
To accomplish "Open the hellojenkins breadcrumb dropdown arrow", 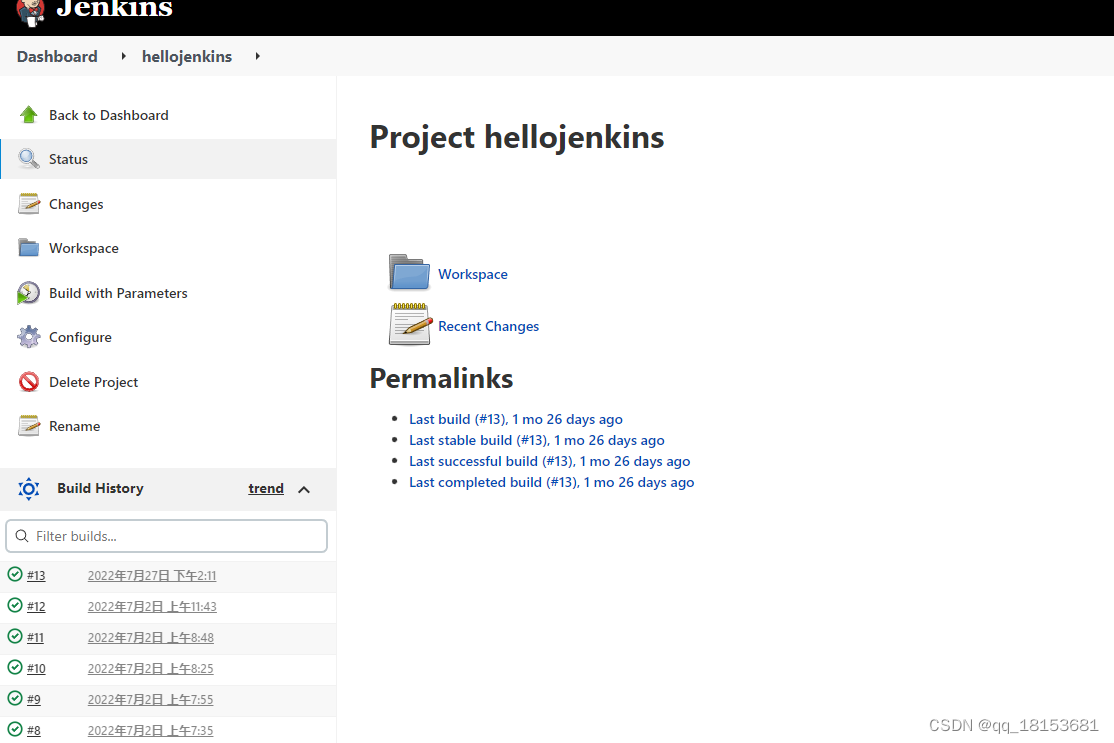I will 257,57.
